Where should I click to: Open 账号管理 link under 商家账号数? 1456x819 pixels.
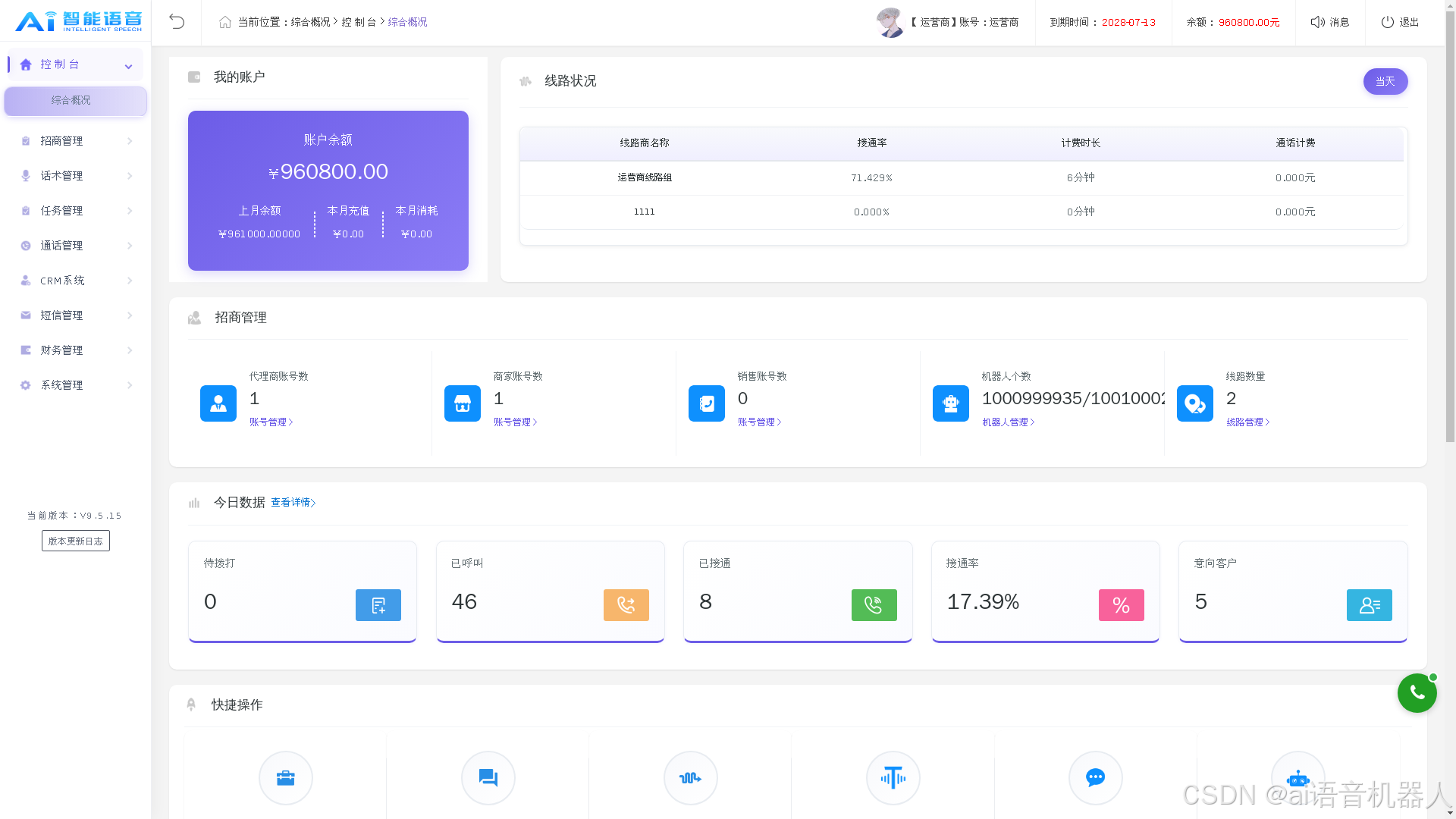click(516, 422)
